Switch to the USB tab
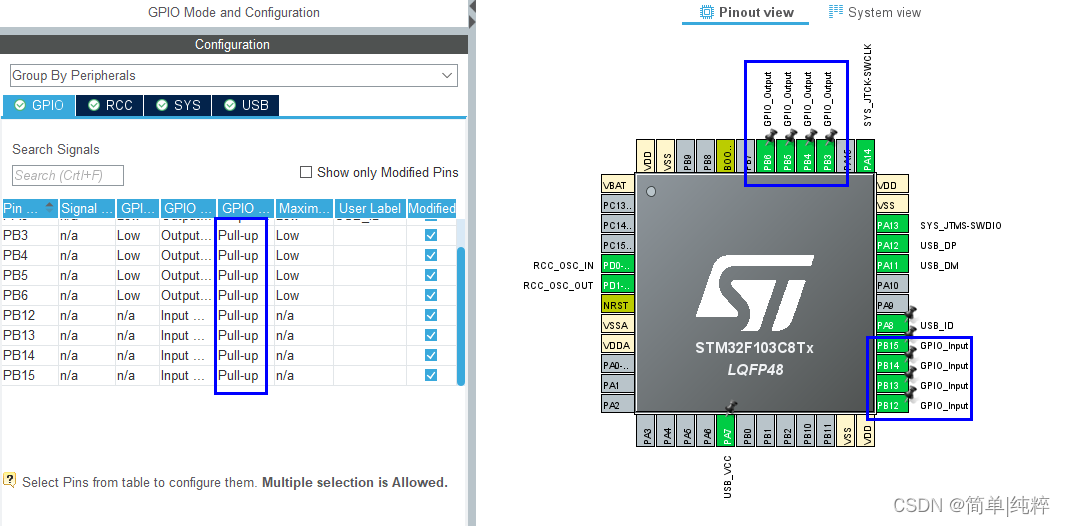1065x526 pixels. [245, 105]
